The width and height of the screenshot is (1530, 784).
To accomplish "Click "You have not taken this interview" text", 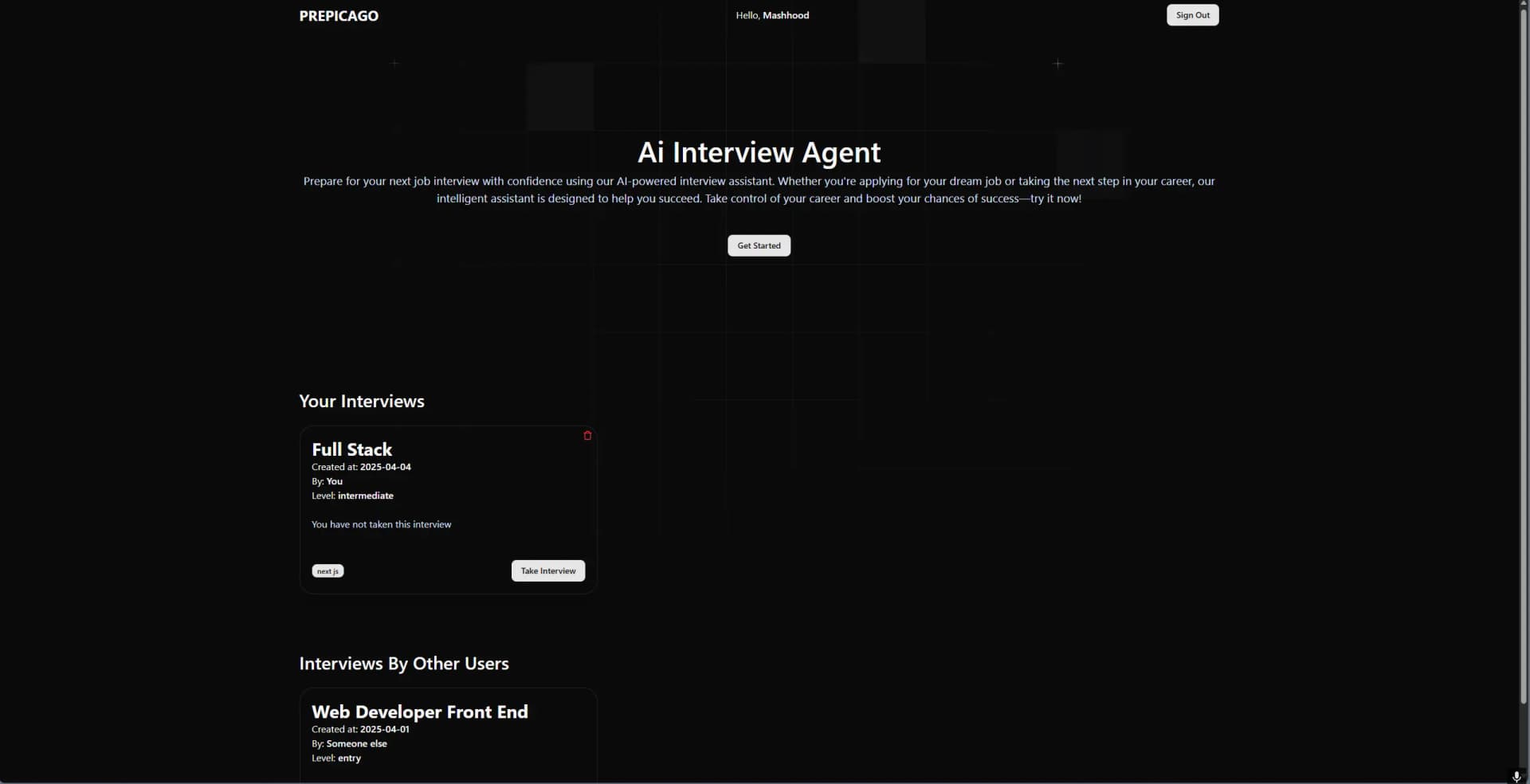I will [381, 524].
